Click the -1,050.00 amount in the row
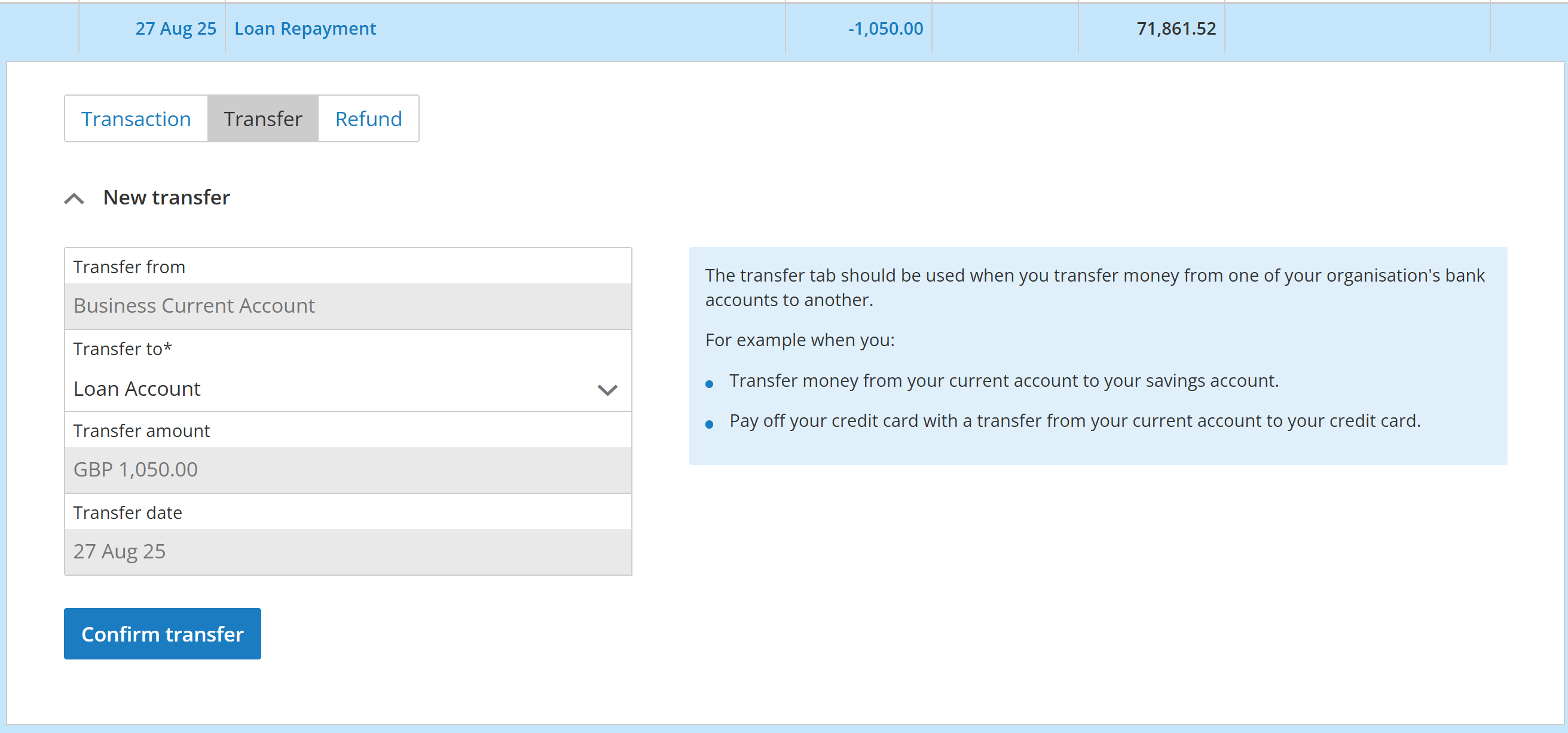 point(885,29)
